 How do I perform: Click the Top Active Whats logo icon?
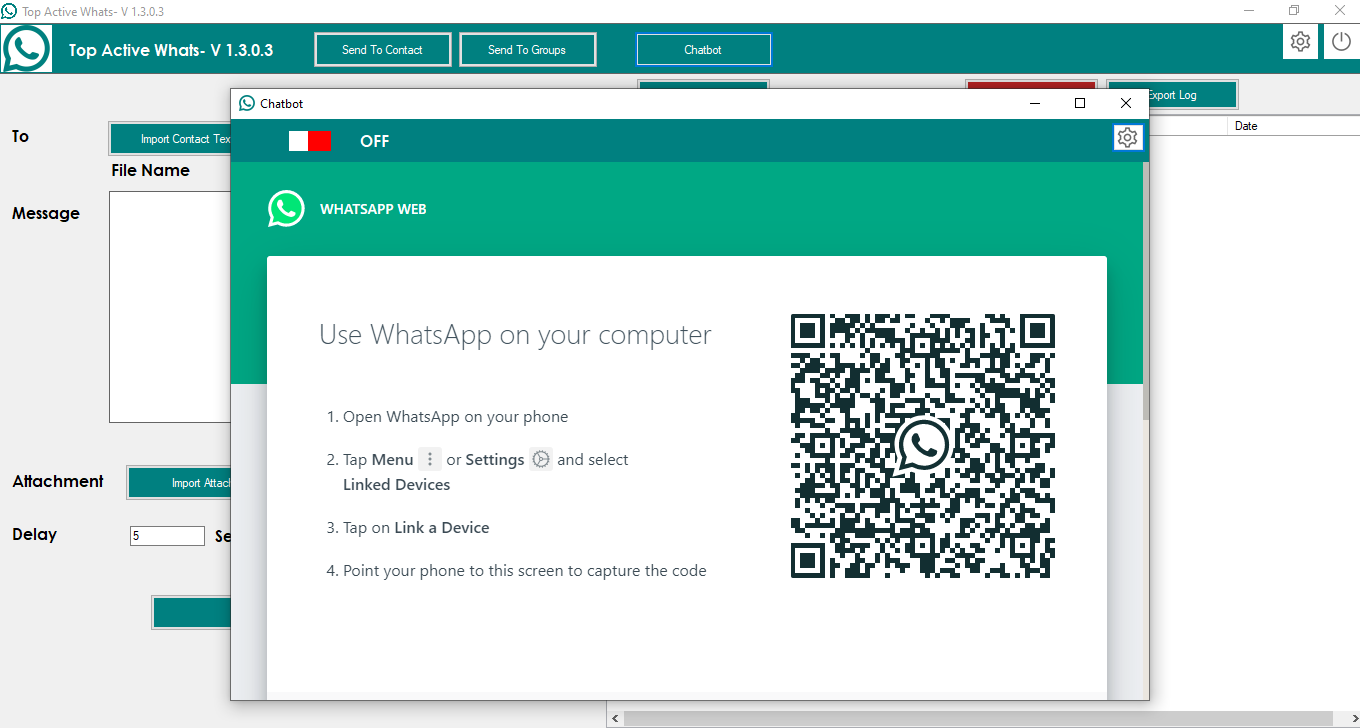click(x=26, y=48)
